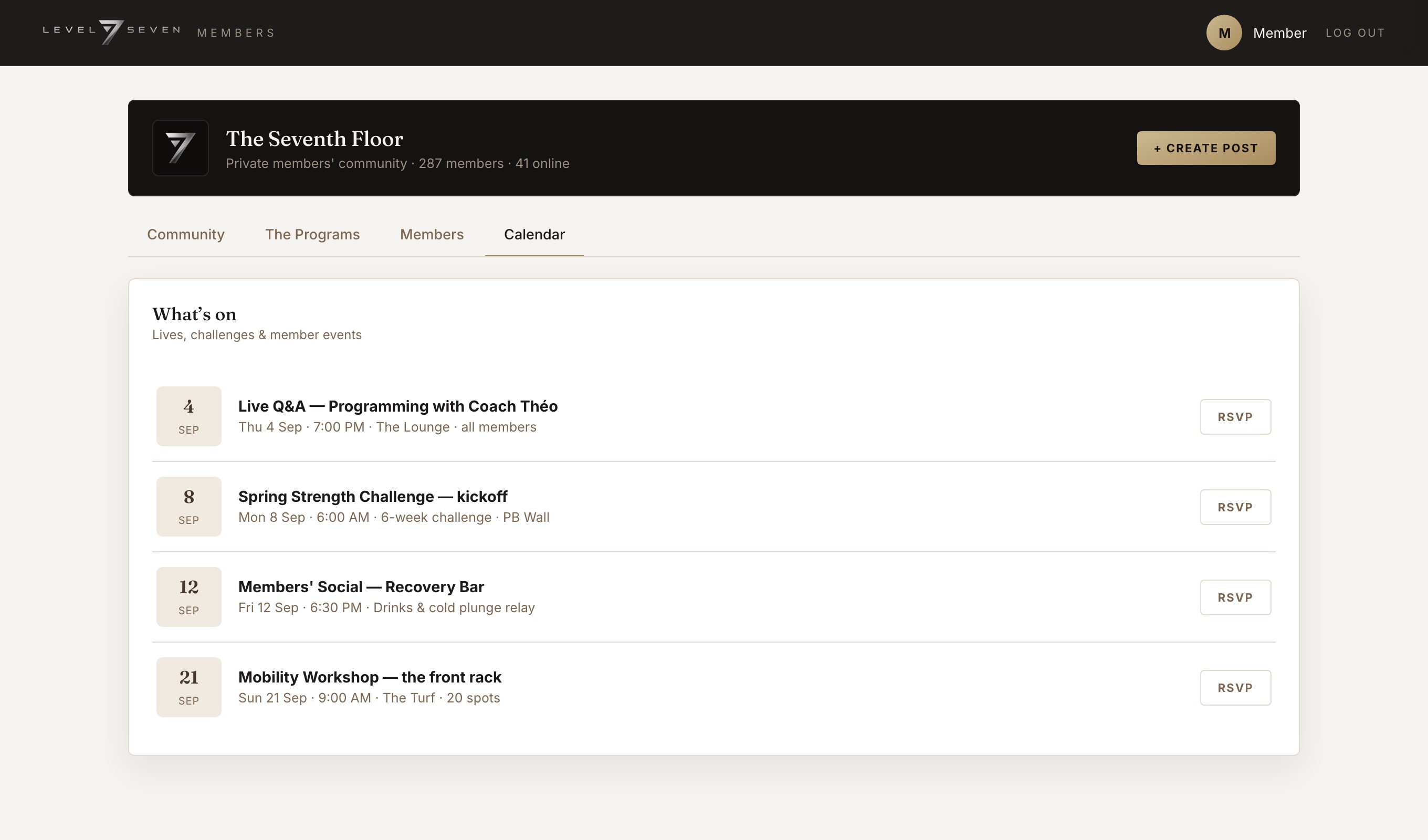Image resolution: width=1428 pixels, height=840 pixels.
Task: Log out of the members area
Action: point(1355,33)
